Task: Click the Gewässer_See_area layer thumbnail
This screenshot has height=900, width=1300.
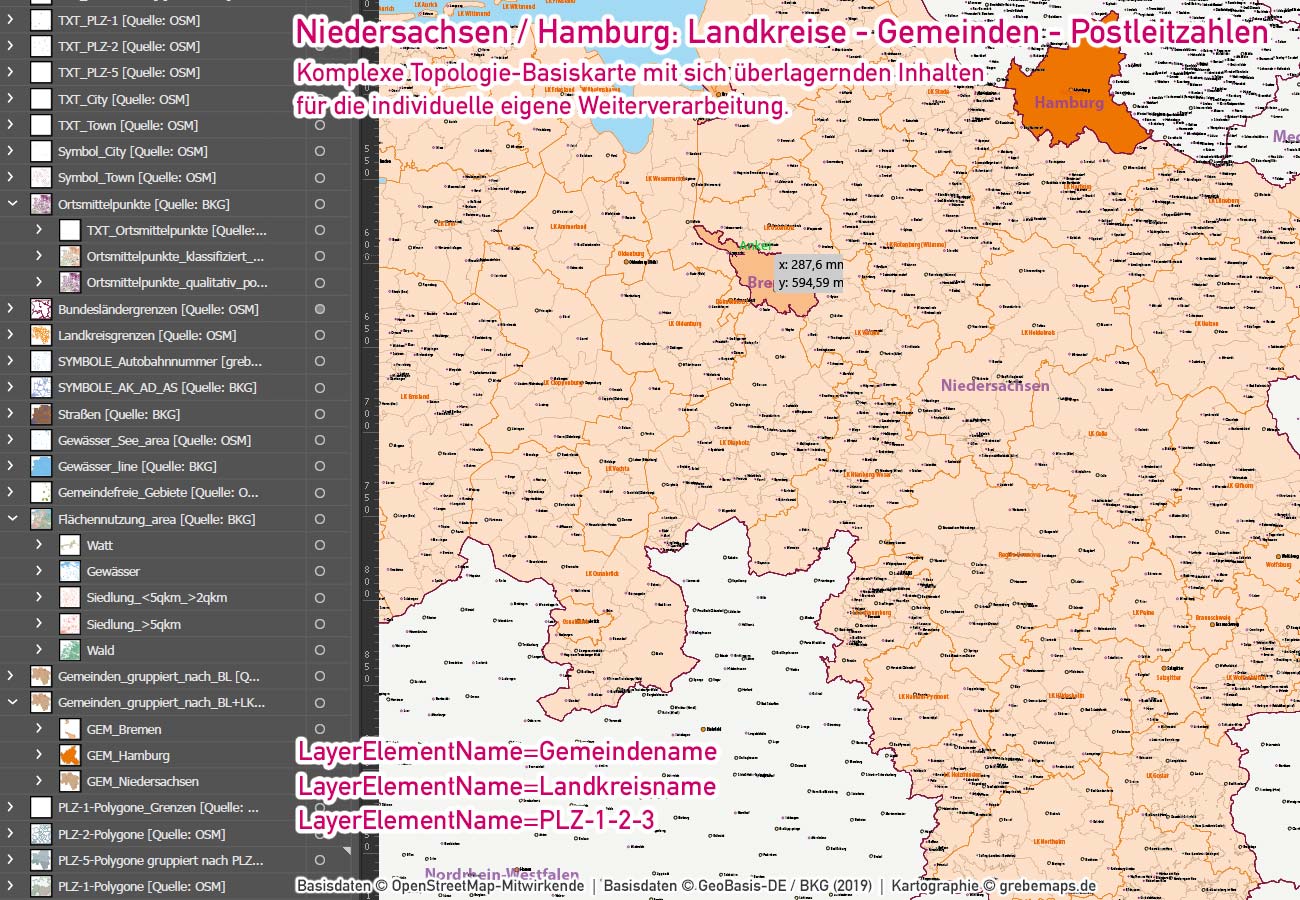Action: tap(41, 439)
